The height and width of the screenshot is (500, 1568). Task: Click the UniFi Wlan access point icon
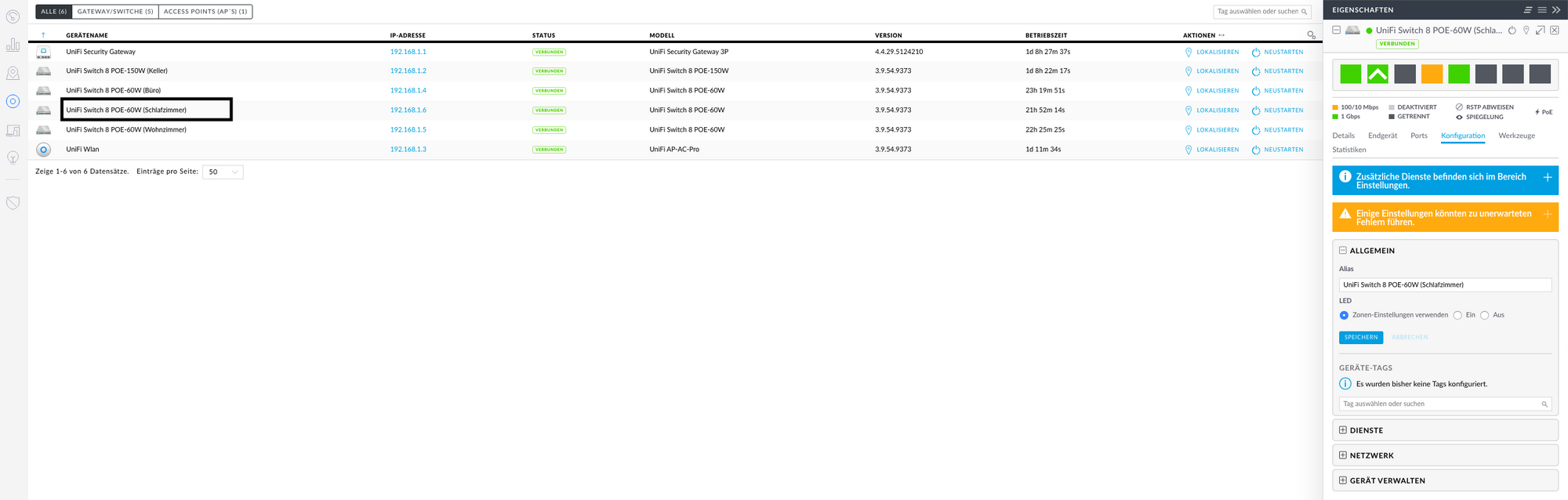pyautogui.click(x=44, y=149)
